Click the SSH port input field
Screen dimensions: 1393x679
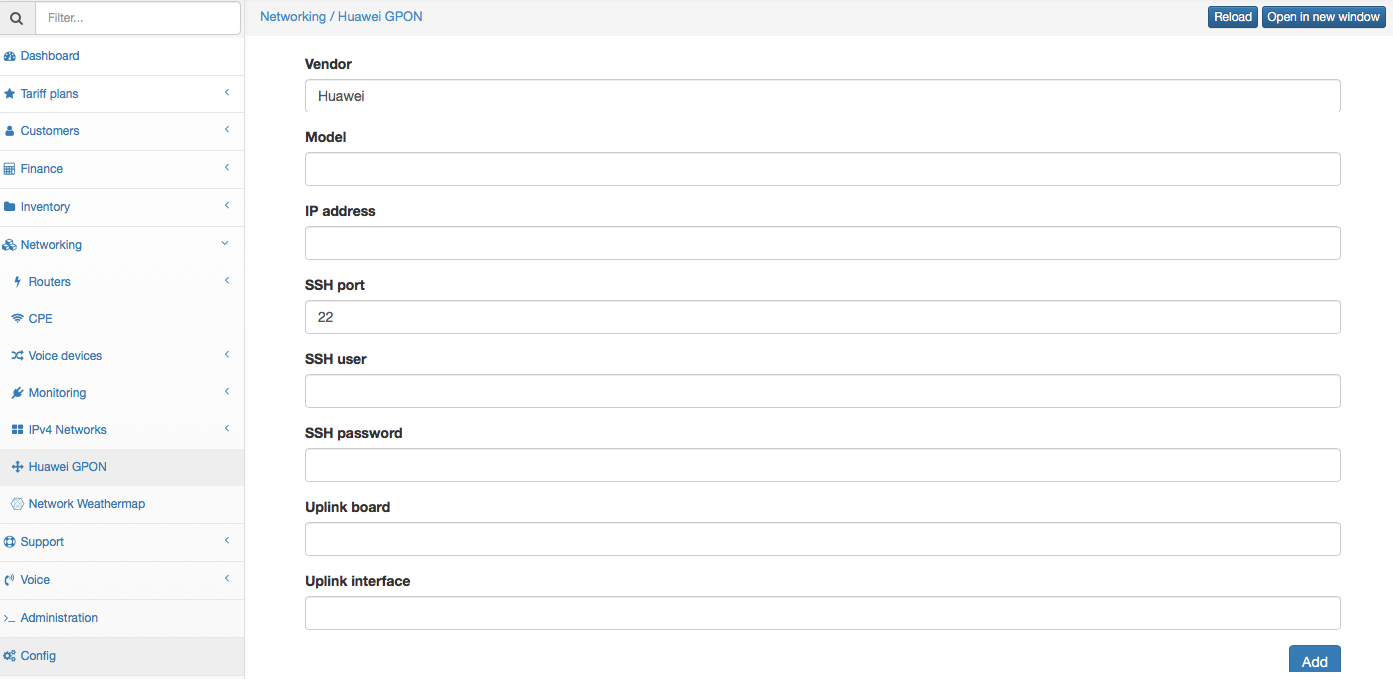click(822, 317)
